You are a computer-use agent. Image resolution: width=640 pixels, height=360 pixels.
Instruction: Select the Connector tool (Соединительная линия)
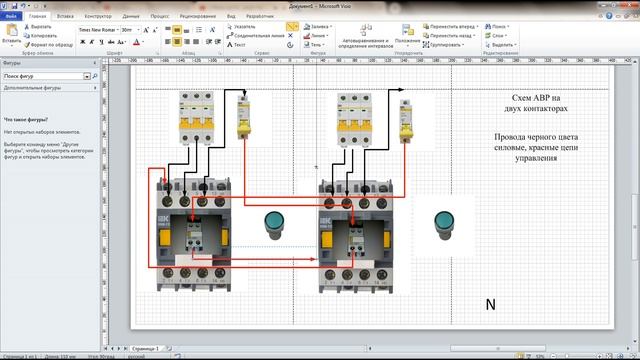256,36
